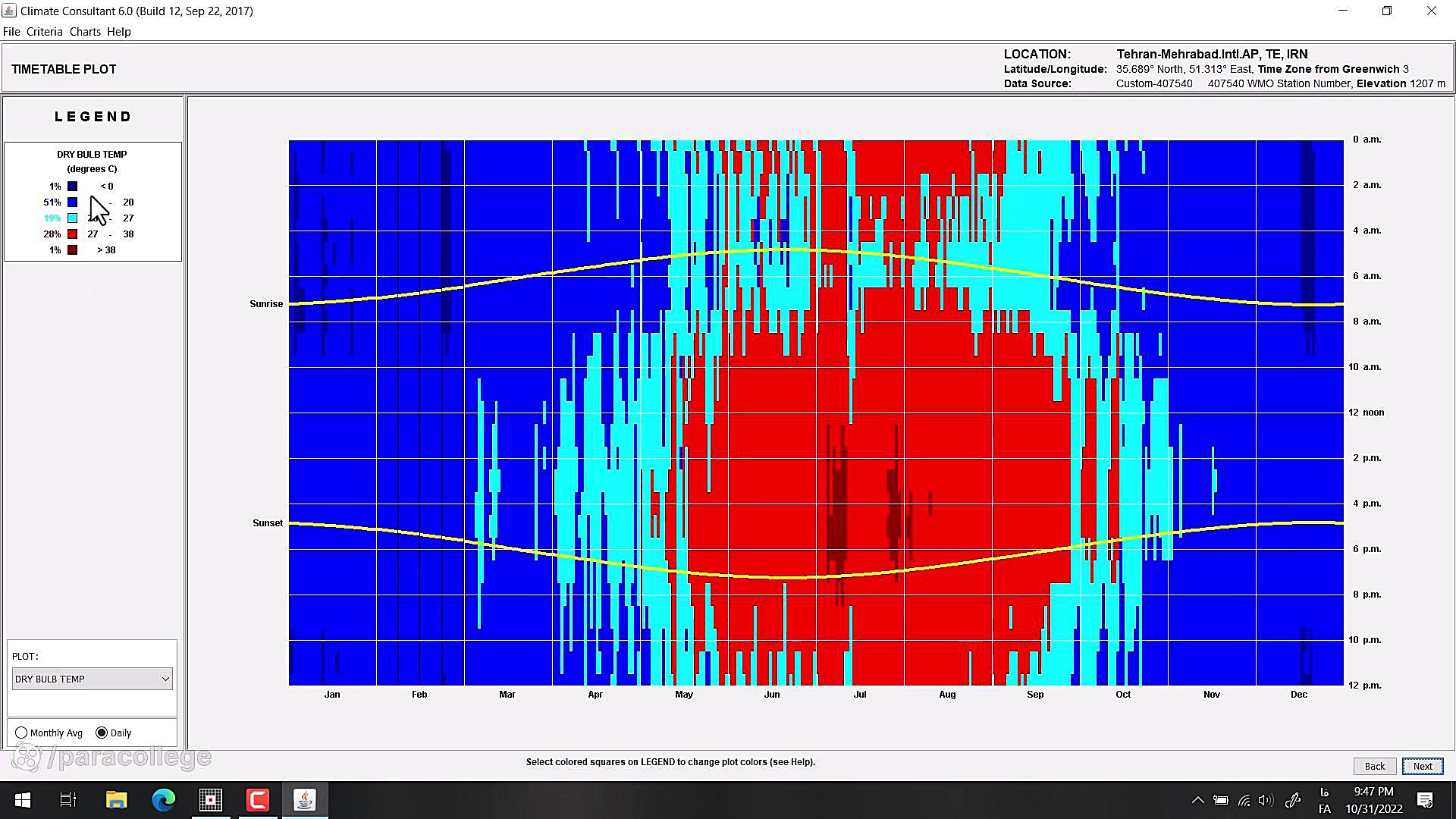Viewport: 1456px width, 819px height.
Task: Click the blue 0-20 degree legend swatch
Action: [72, 202]
